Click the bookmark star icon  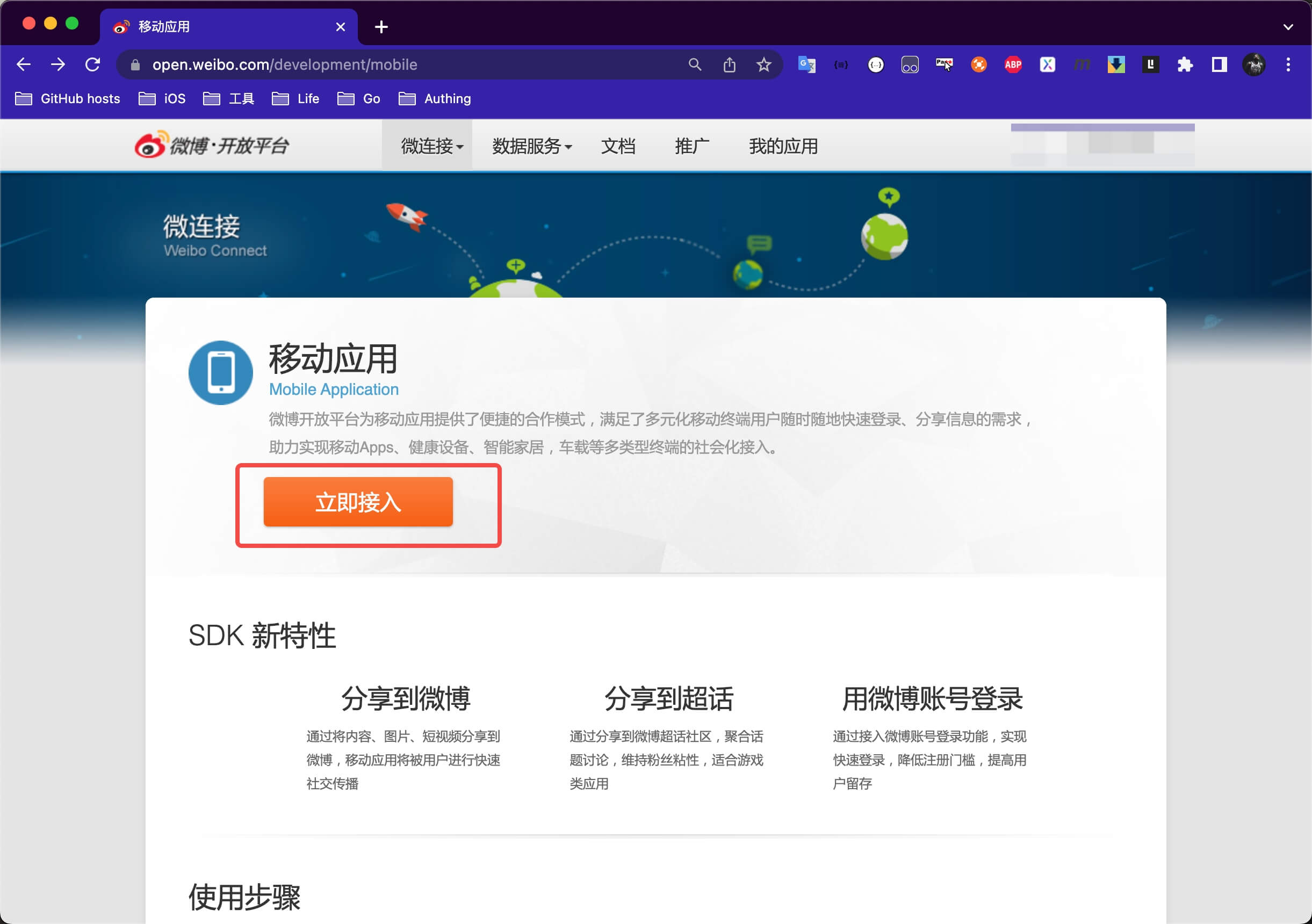[763, 64]
